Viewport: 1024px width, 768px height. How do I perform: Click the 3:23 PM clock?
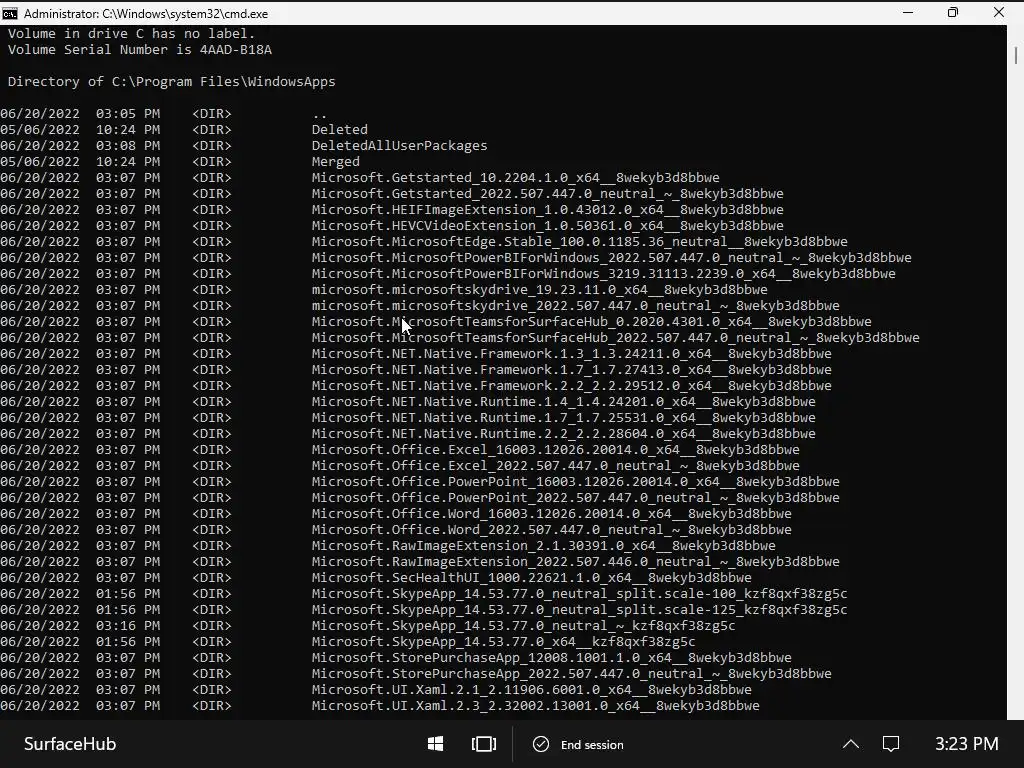(x=967, y=744)
